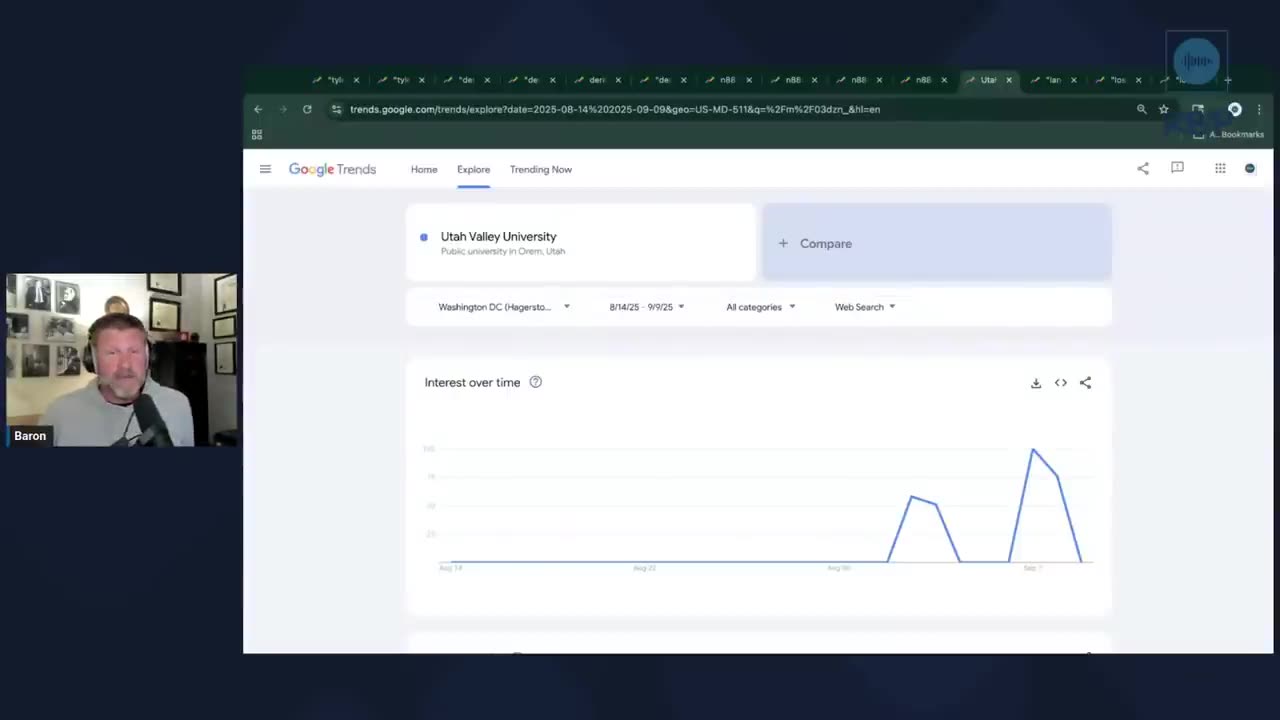Click the Google account avatar
The height and width of the screenshot is (720, 1280).
coord(1250,168)
